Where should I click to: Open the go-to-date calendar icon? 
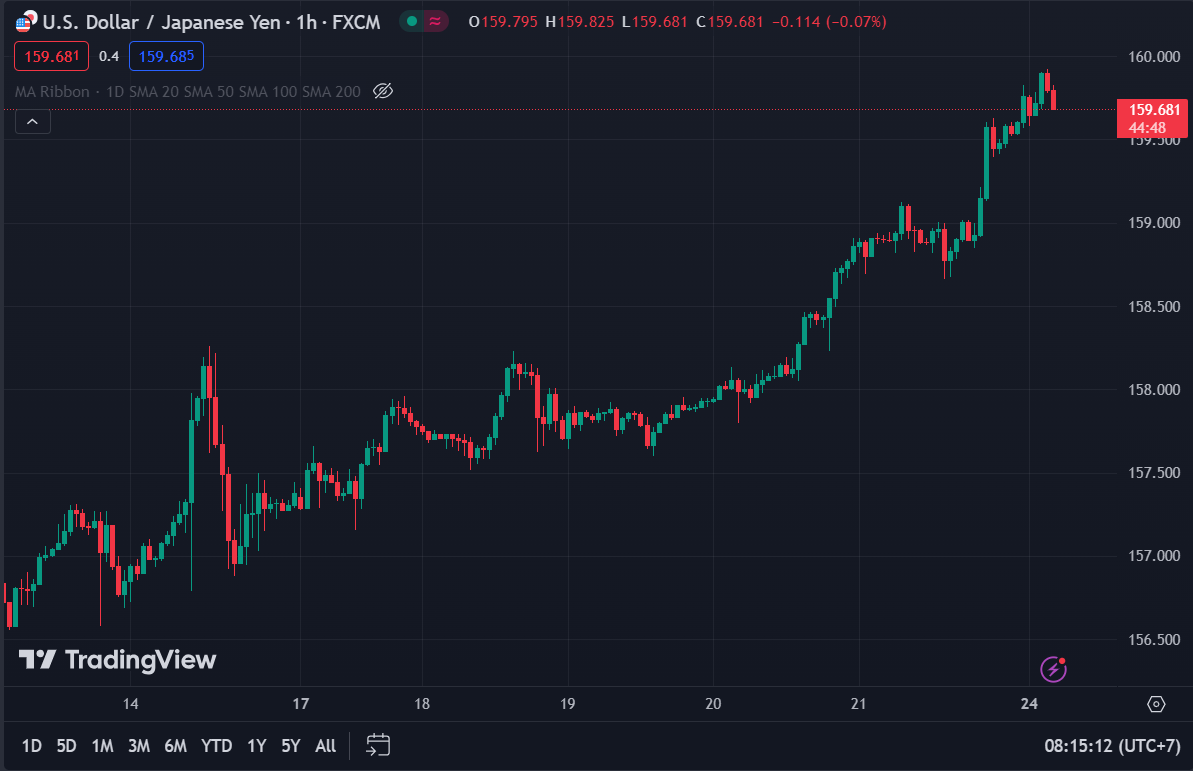coord(378,745)
